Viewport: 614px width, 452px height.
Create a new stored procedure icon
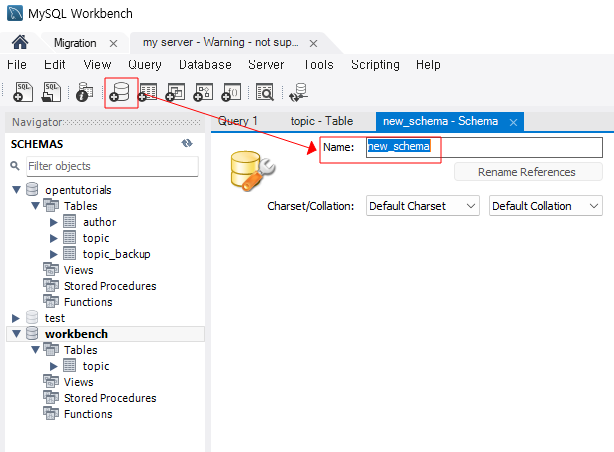[203, 92]
